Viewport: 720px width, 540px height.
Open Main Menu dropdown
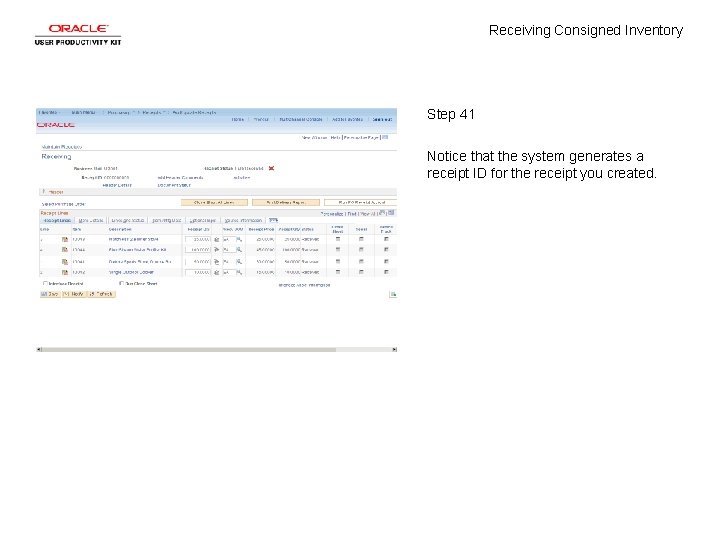(83, 112)
